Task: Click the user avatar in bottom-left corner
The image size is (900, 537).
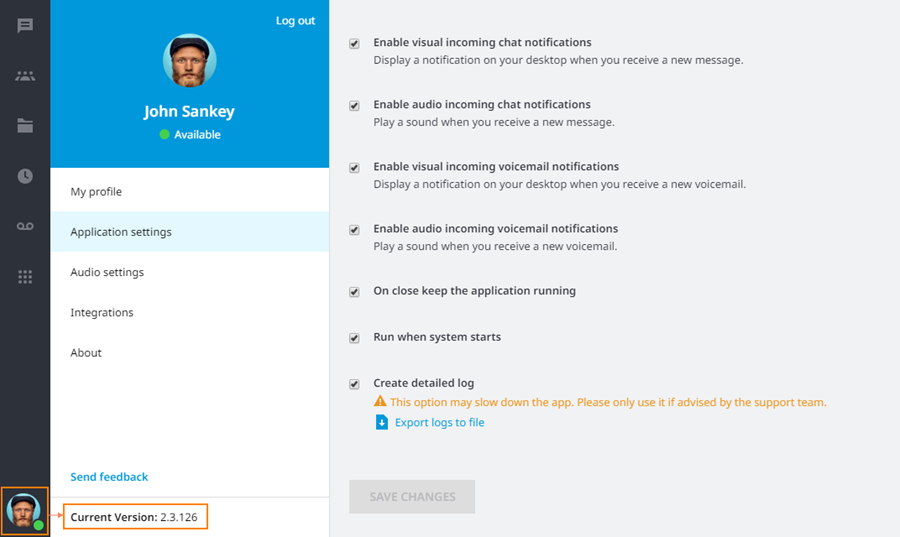Action: [x=24, y=511]
